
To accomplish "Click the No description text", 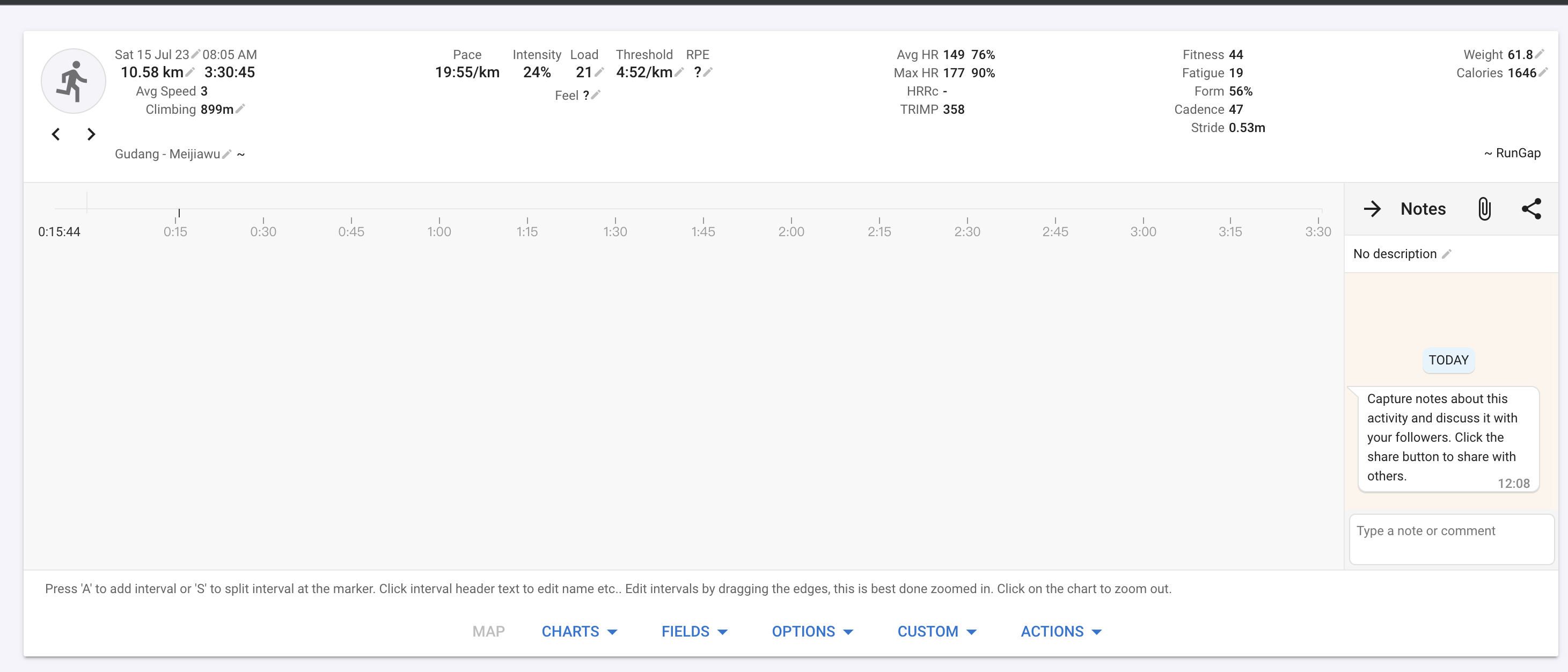I will coord(1395,254).
